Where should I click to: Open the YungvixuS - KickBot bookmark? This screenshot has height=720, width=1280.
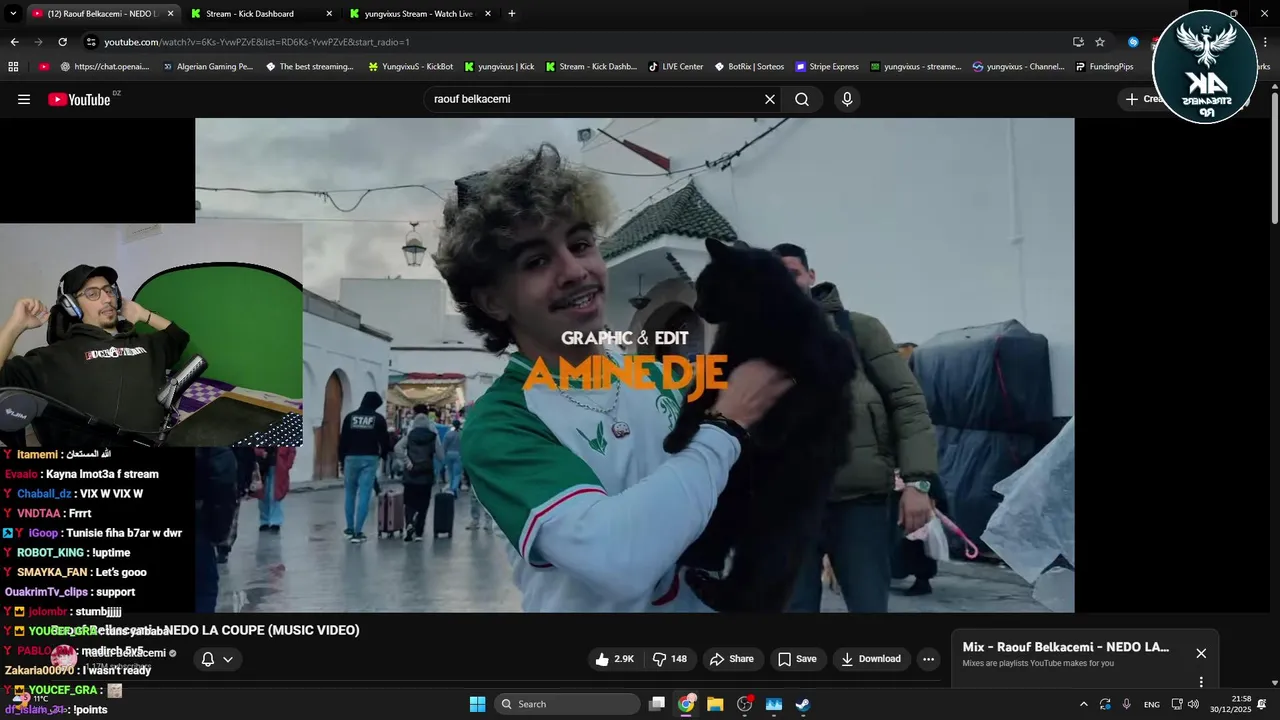tap(411, 67)
